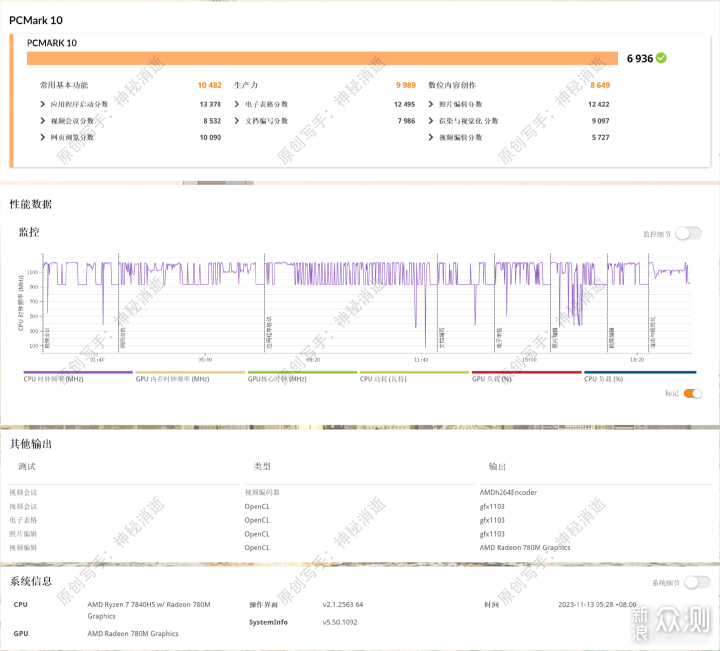
Task: Click the 常用基本功能 score 10 482
Action: [209, 85]
